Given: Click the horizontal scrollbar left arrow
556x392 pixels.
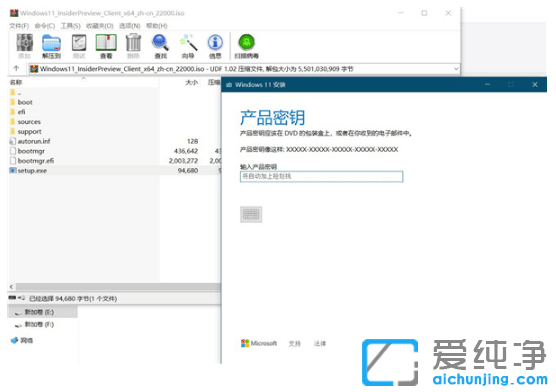Looking at the screenshot, I should [x=12, y=287].
